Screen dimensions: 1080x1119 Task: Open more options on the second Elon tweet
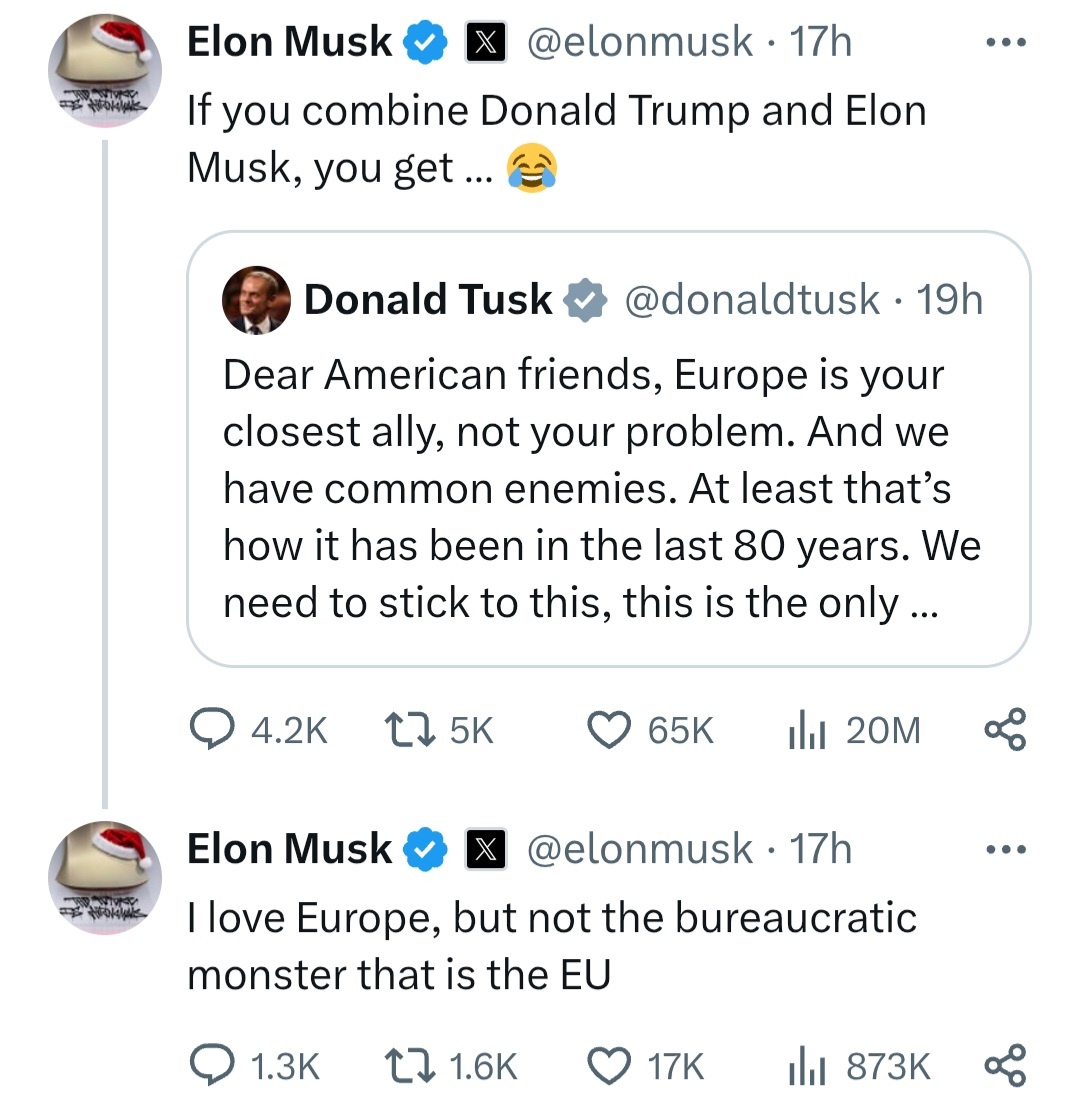pyautogui.click(x=1007, y=847)
